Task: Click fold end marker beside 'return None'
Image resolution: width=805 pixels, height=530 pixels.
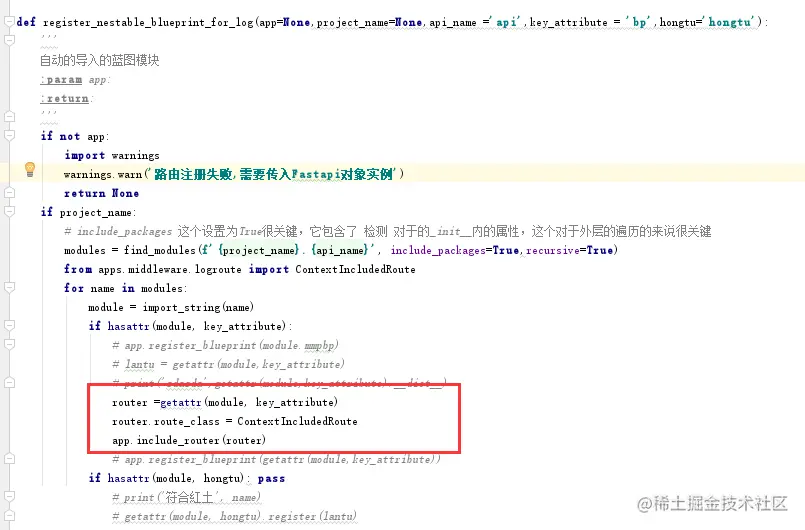Action: (x=9, y=193)
